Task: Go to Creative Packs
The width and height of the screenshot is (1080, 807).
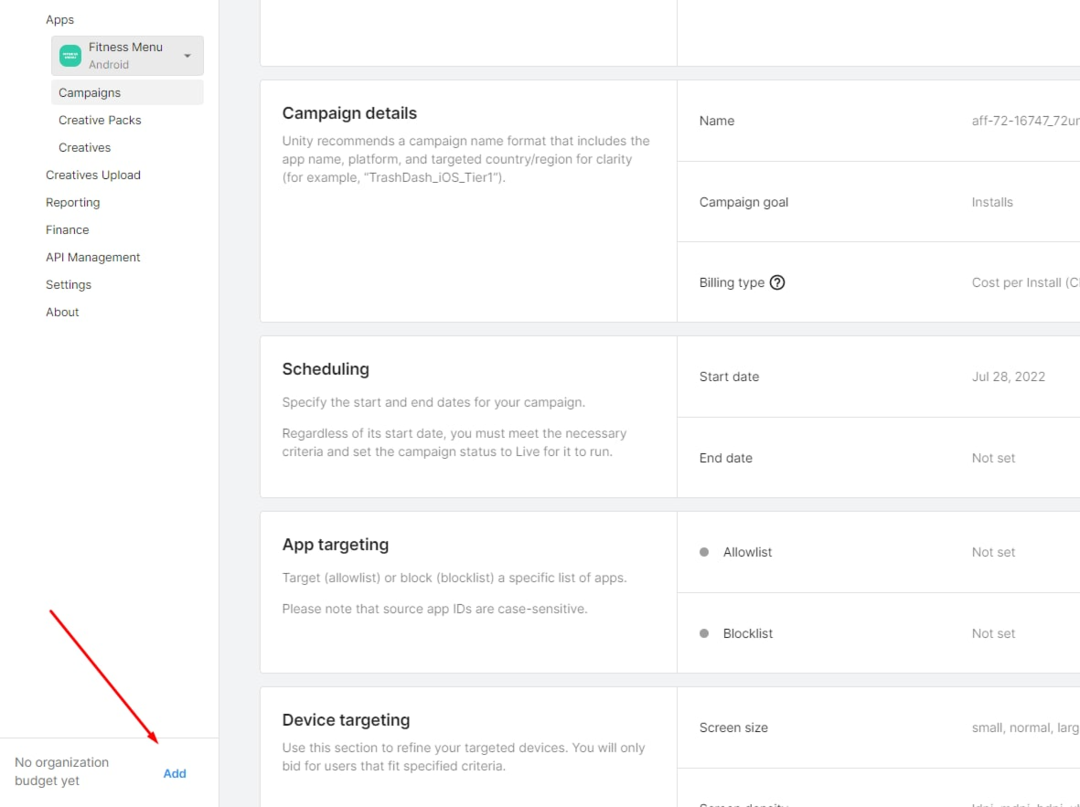Action: coord(100,120)
